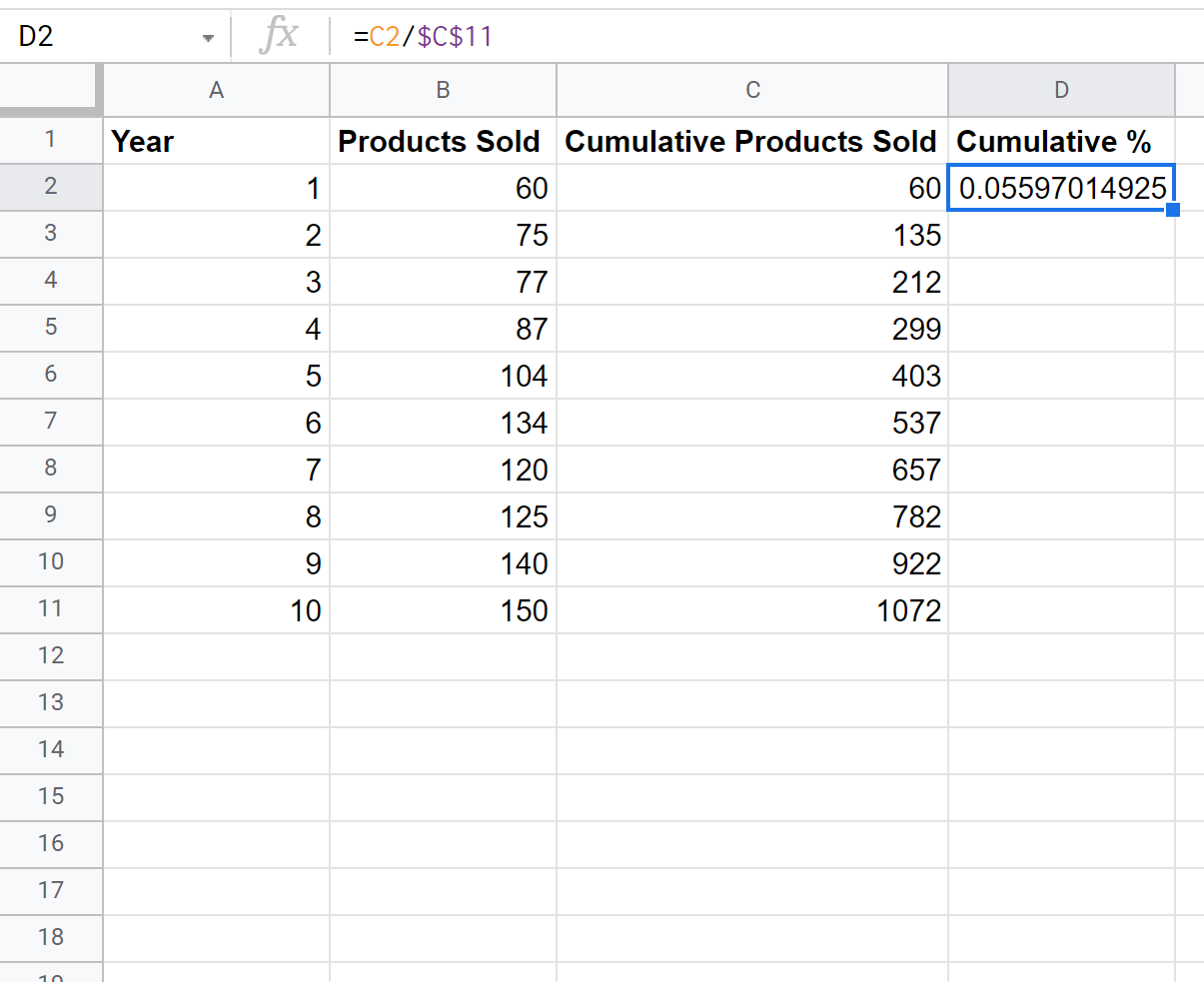Open the name box dropdown arrow
Viewport: 1204px width, 982px height.
[x=208, y=38]
